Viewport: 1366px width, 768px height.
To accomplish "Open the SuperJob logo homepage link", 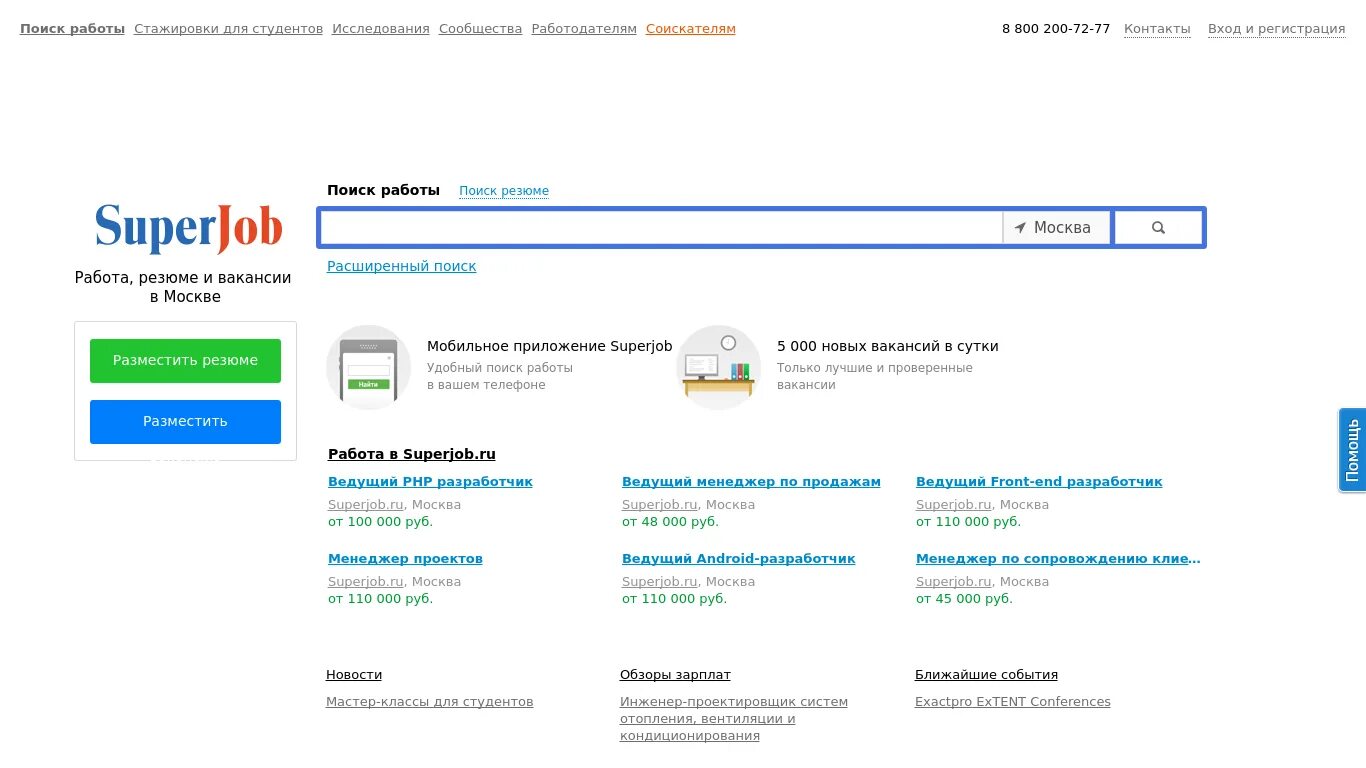I will tap(188, 227).
